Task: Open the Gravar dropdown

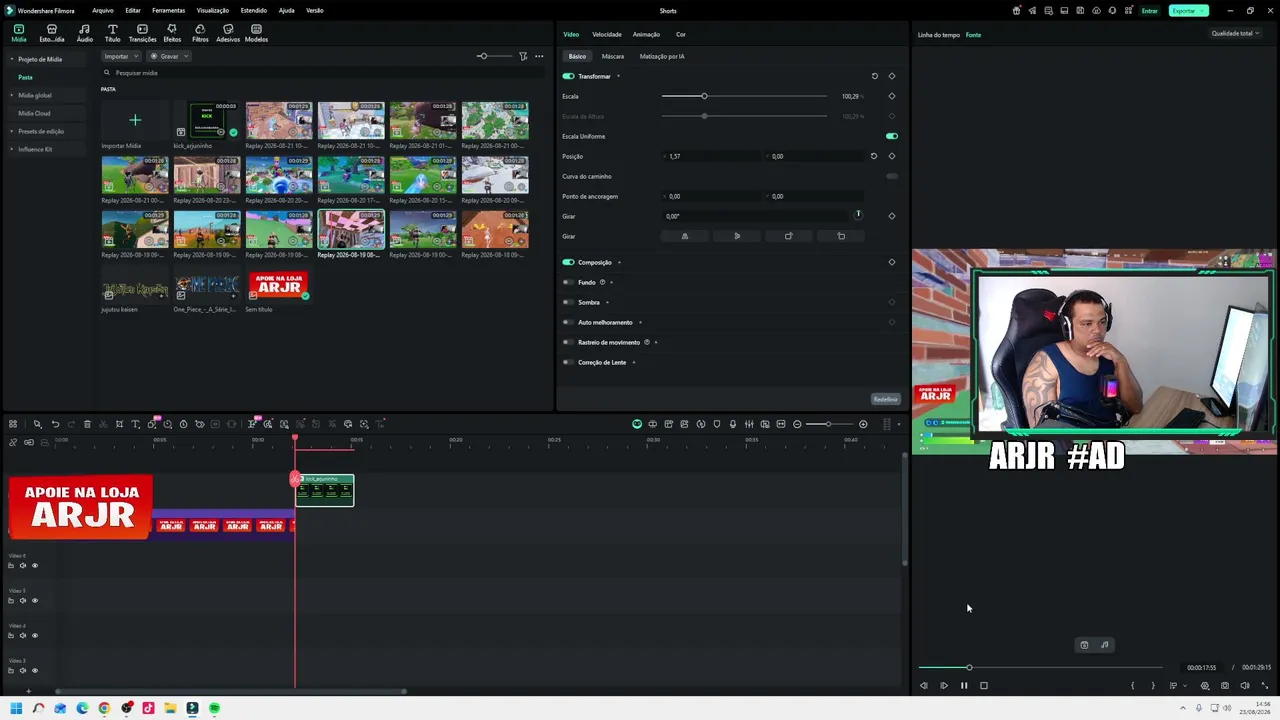Action: [x=170, y=56]
